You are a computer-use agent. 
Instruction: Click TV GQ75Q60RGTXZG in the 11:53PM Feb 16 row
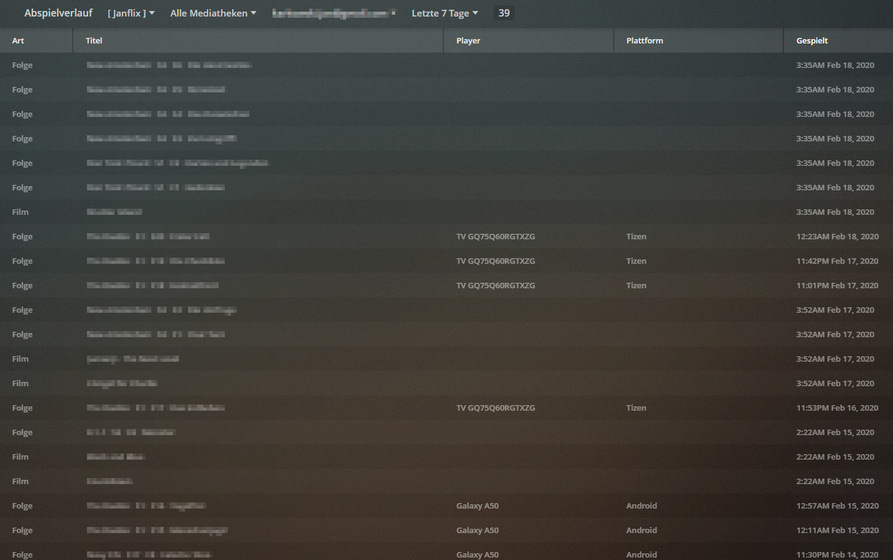pos(495,408)
